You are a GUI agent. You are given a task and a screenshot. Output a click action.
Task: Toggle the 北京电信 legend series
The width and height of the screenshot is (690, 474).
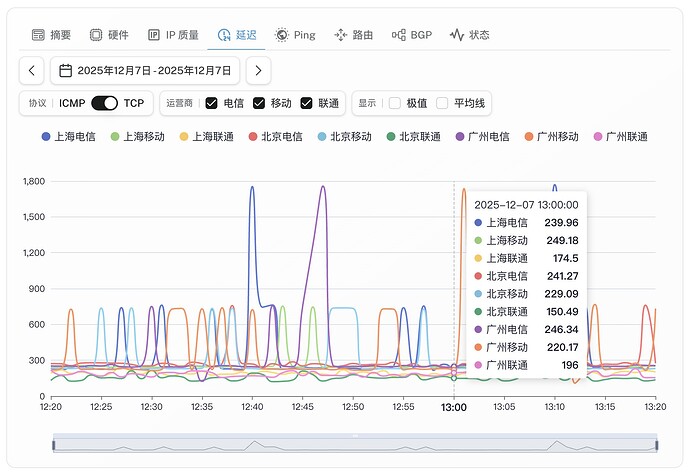[x=276, y=137]
